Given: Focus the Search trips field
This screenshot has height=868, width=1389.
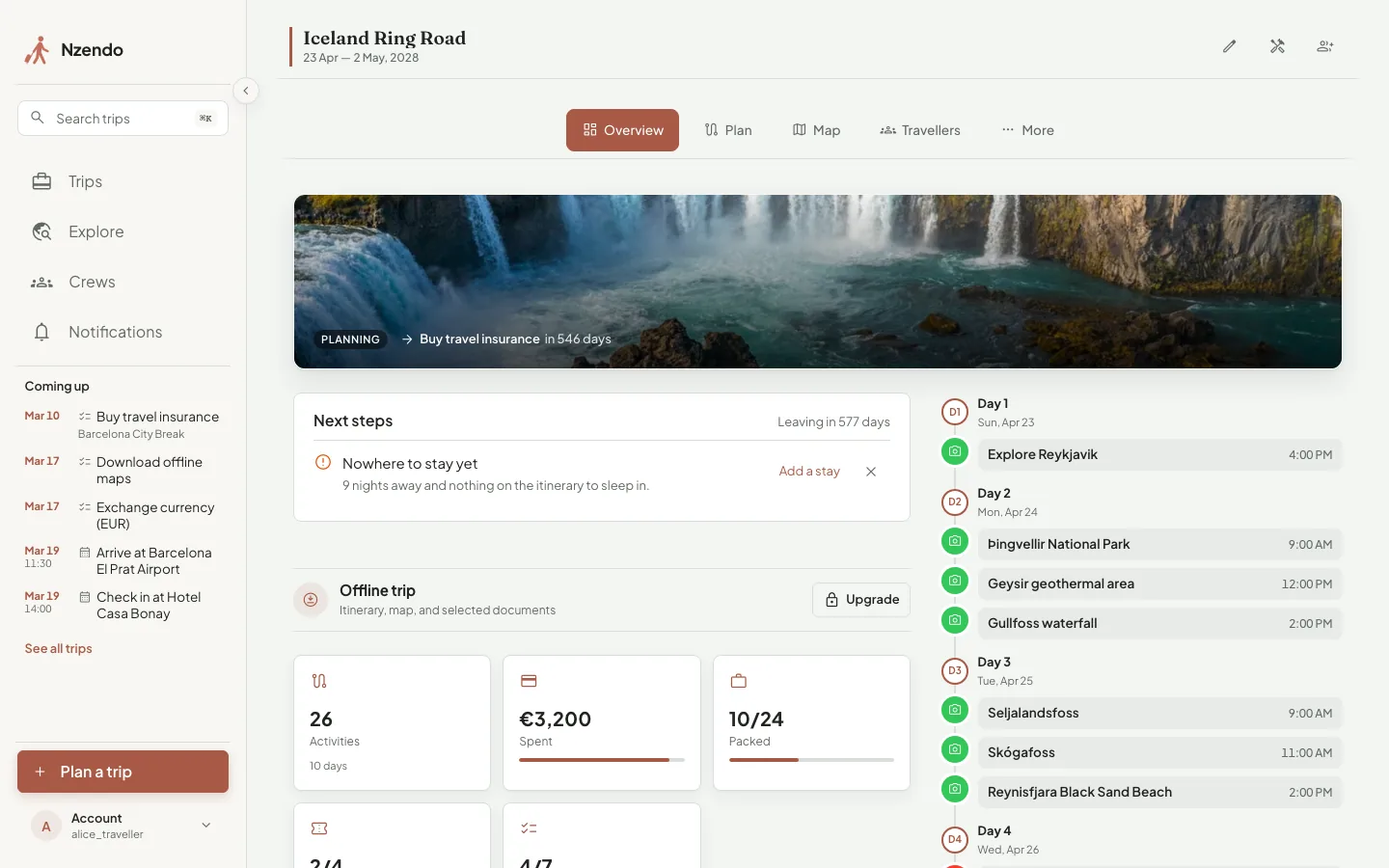Looking at the screenshot, I should coord(123,119).
